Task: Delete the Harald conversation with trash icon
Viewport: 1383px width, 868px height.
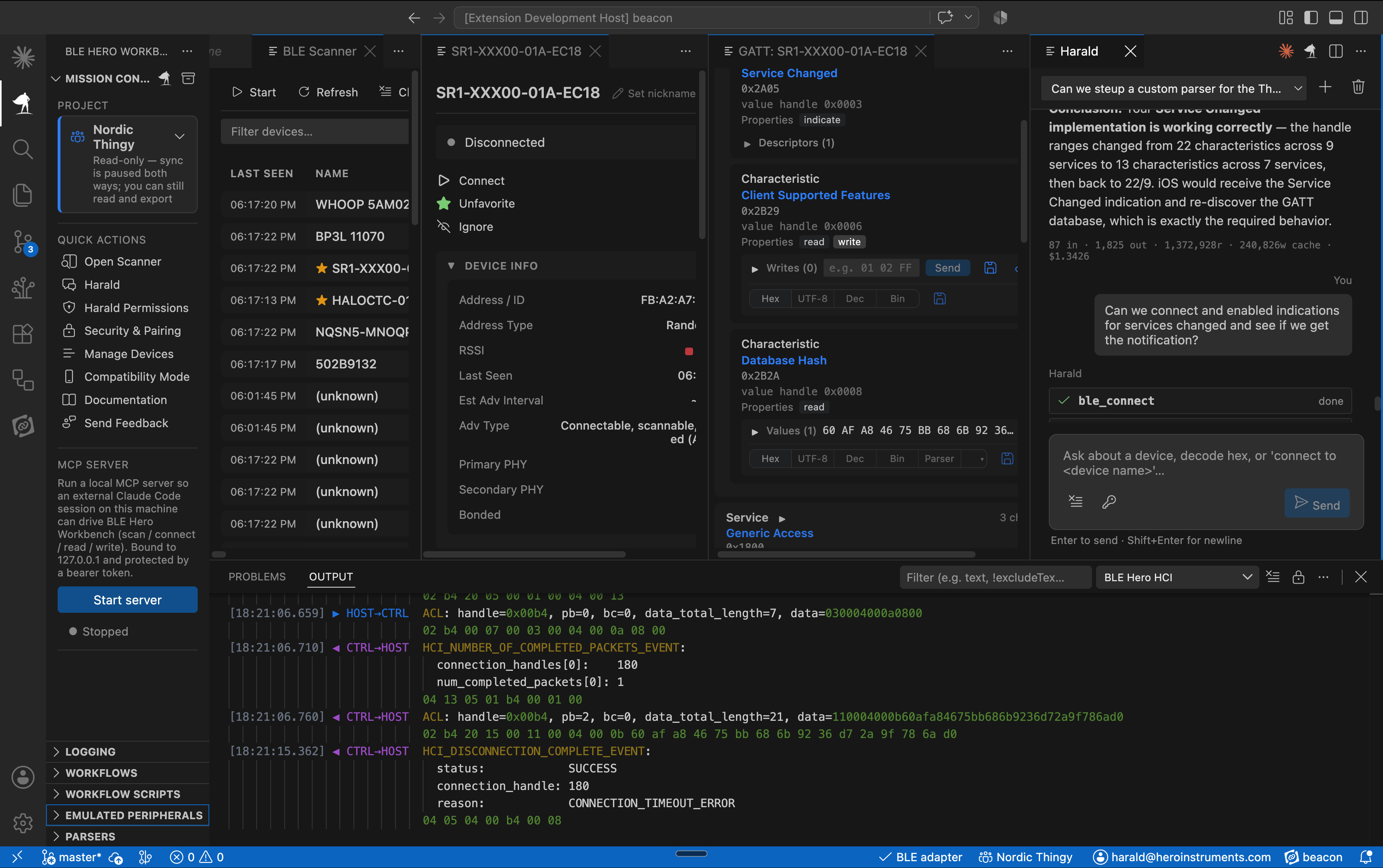Action: pyautogui.click(x=1358, y=88)
